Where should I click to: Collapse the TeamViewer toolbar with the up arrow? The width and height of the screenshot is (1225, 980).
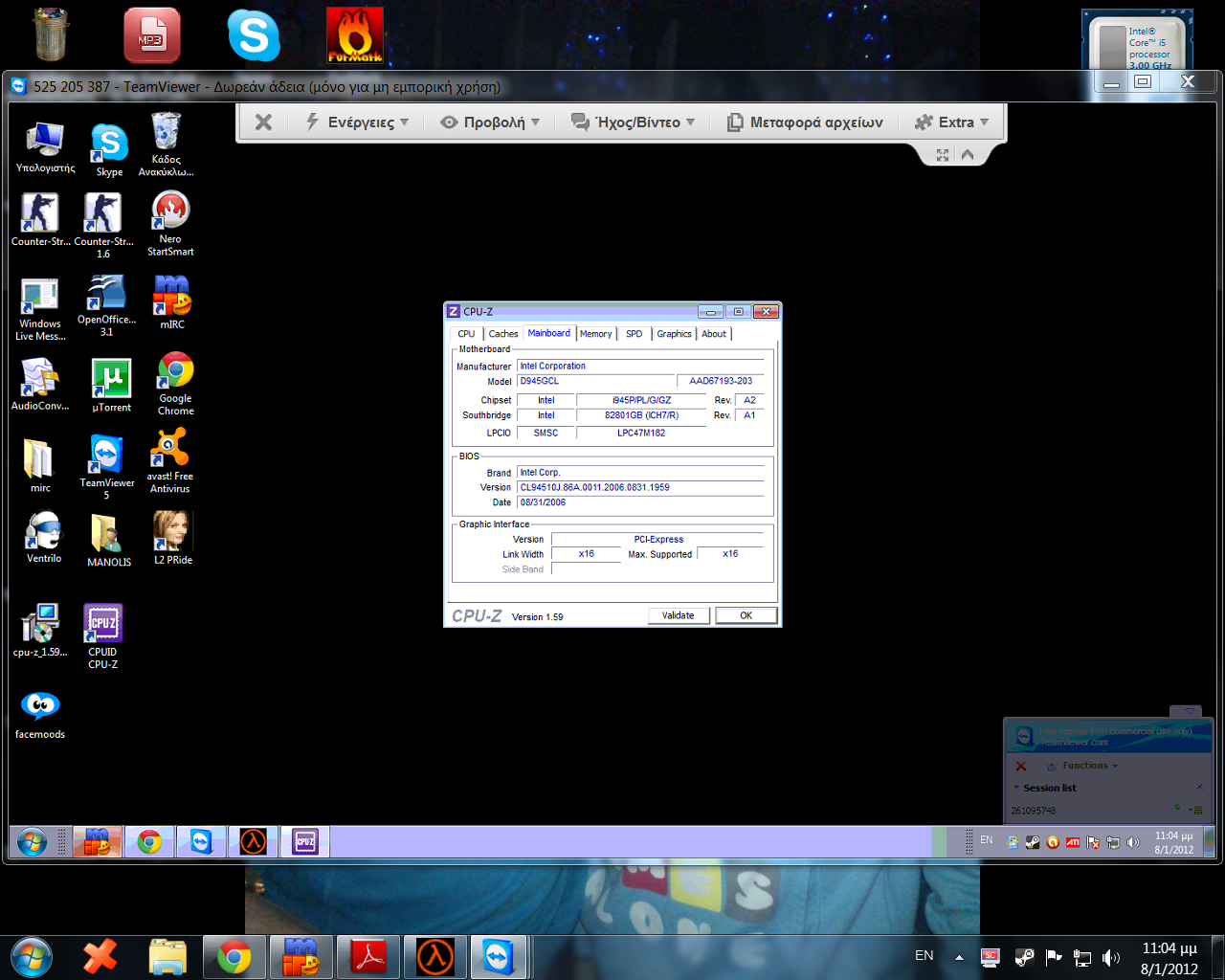point(968,154)
